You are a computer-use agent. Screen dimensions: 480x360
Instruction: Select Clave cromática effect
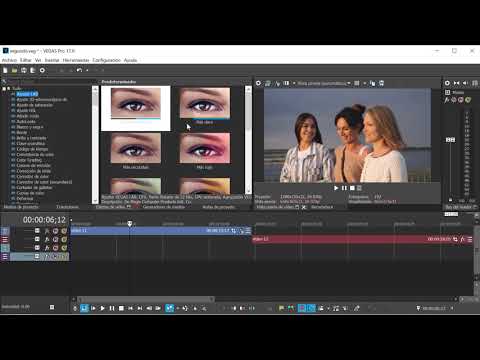point(31,144)
